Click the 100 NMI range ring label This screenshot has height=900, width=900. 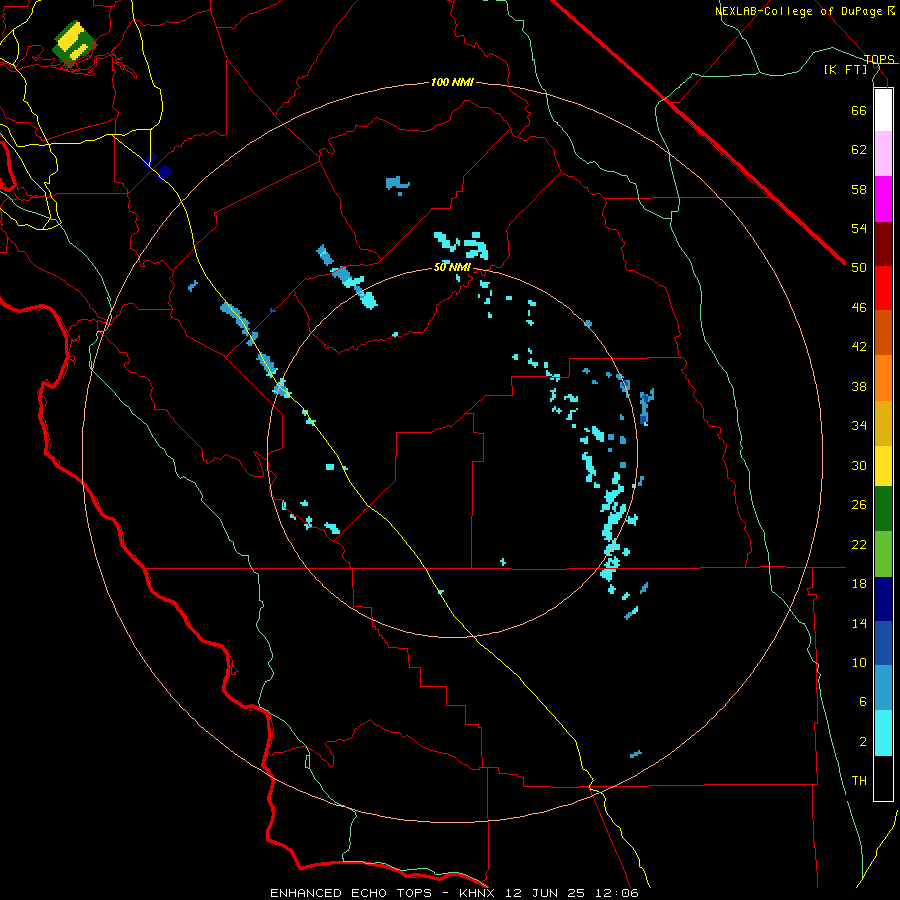[452, 82]
